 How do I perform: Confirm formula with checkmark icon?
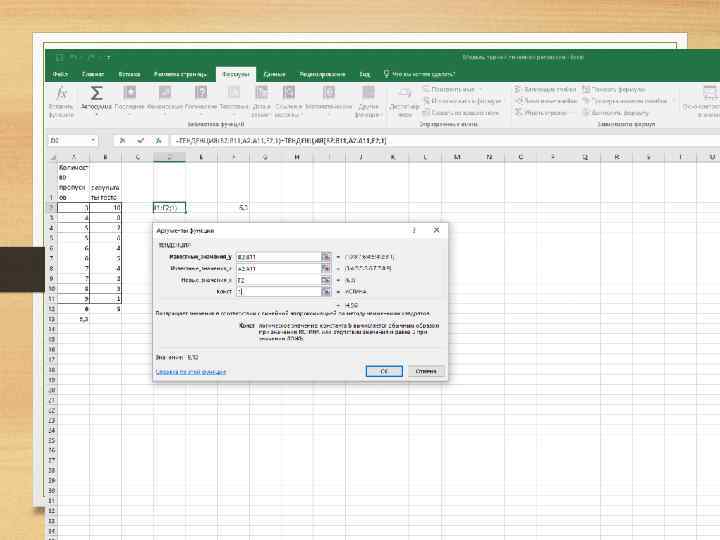point(141,141)
